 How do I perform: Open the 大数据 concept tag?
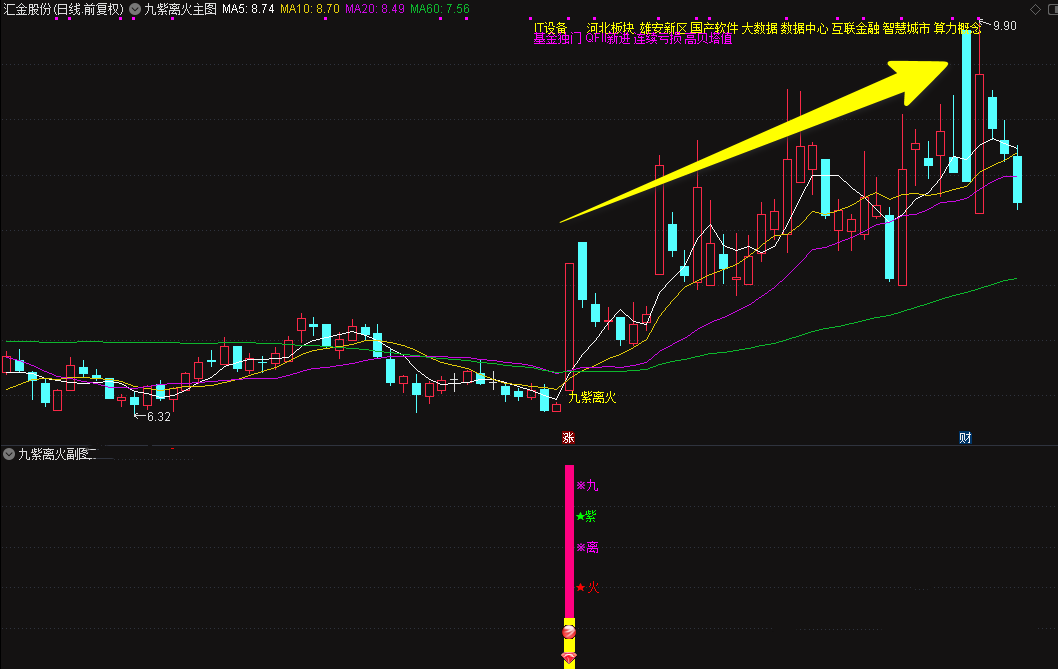(x=759, y=29)
